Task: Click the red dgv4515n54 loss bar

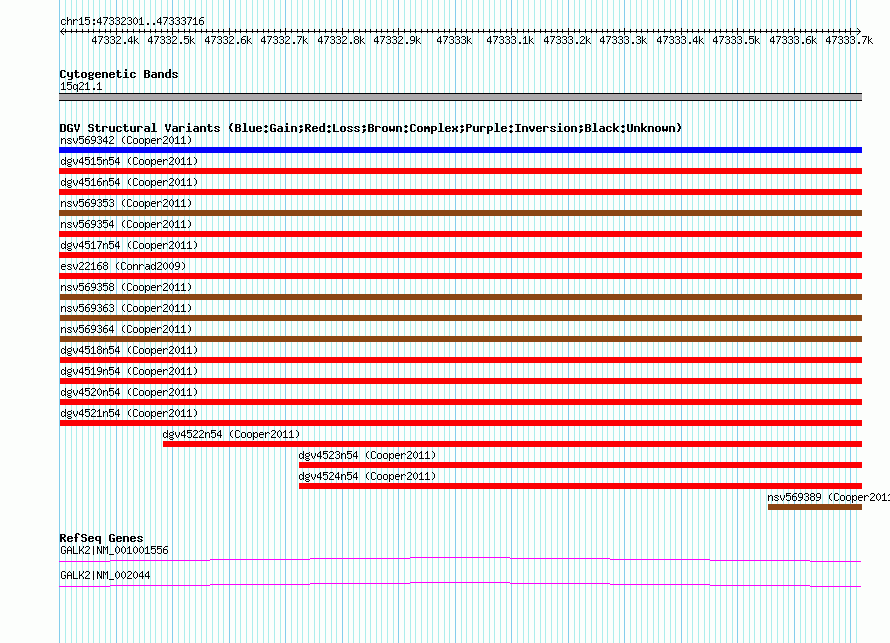Action: pyautogui.click(x=460, y=171)
